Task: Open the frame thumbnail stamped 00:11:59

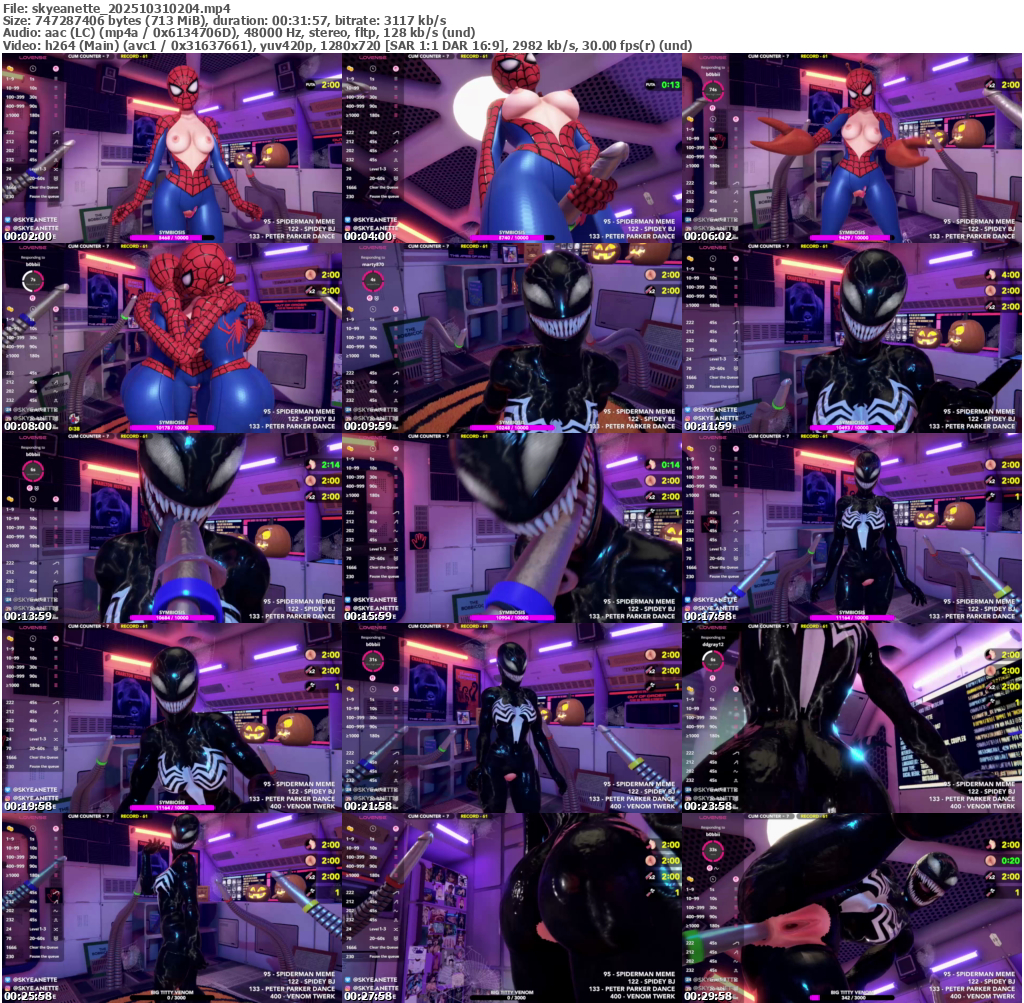Action: (852, 338)
